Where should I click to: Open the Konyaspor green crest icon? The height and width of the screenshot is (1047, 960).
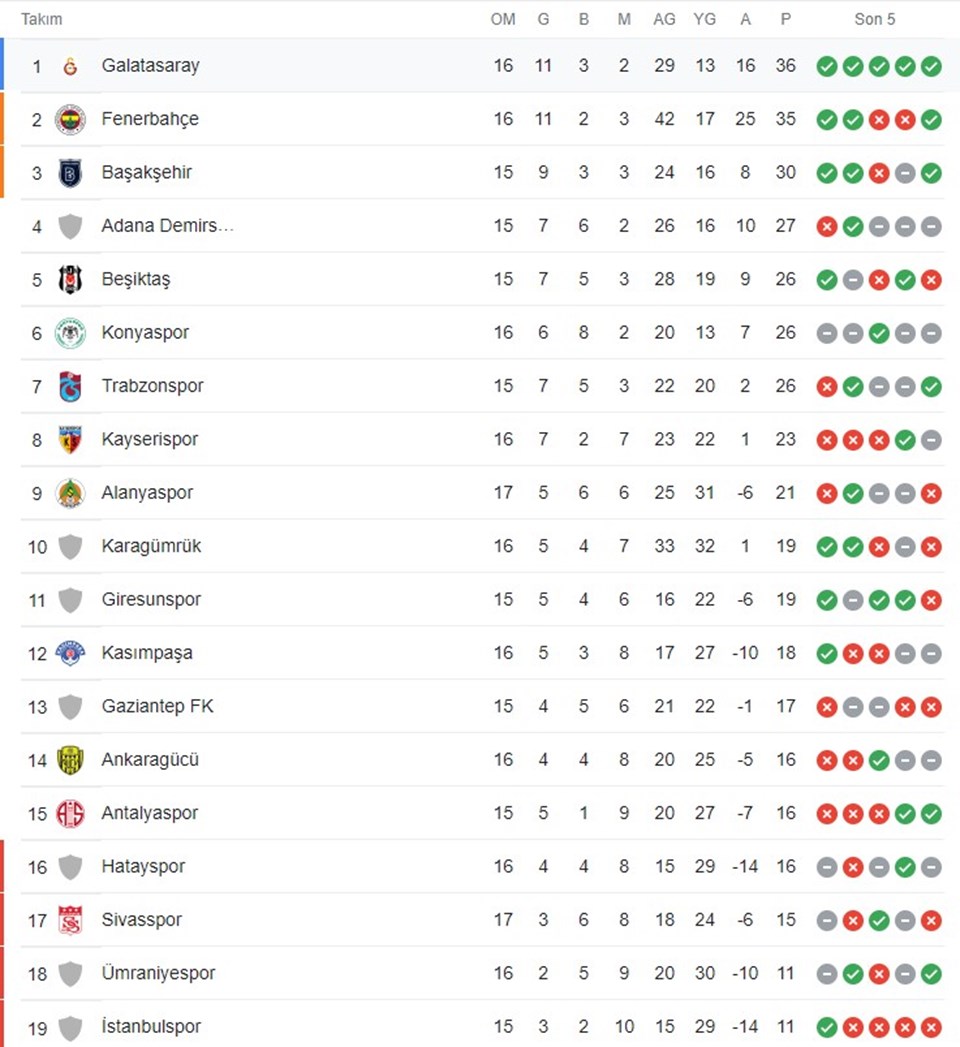[x=70, y=333]
